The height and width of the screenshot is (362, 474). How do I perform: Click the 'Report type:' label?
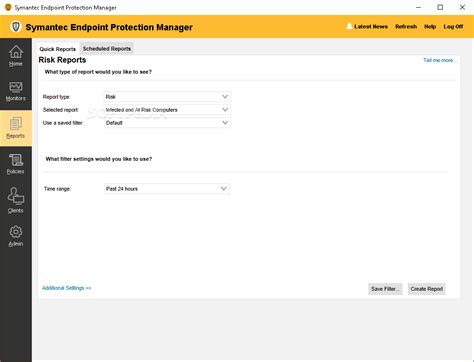56,97
